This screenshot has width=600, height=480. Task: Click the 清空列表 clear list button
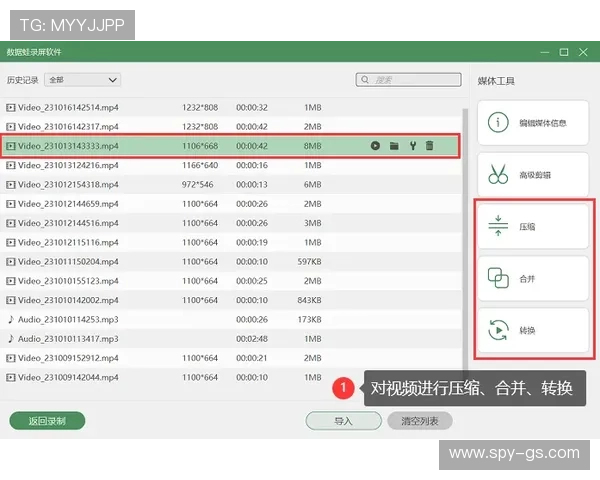click(x=420, y=421)
